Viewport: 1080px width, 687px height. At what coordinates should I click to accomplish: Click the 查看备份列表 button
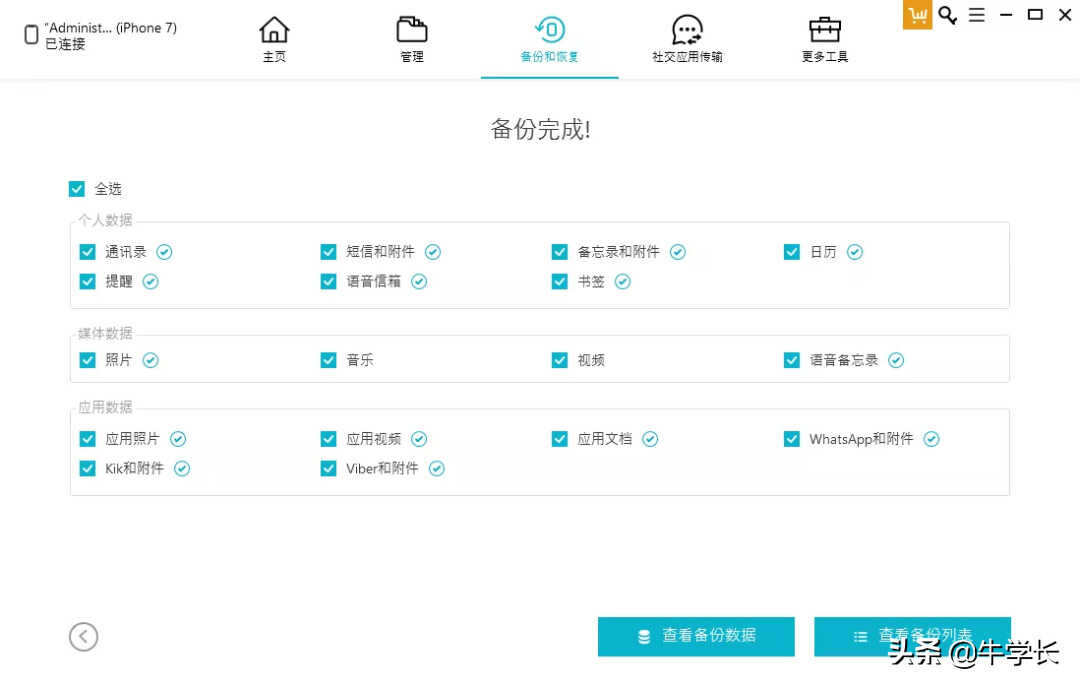[912, 636]
